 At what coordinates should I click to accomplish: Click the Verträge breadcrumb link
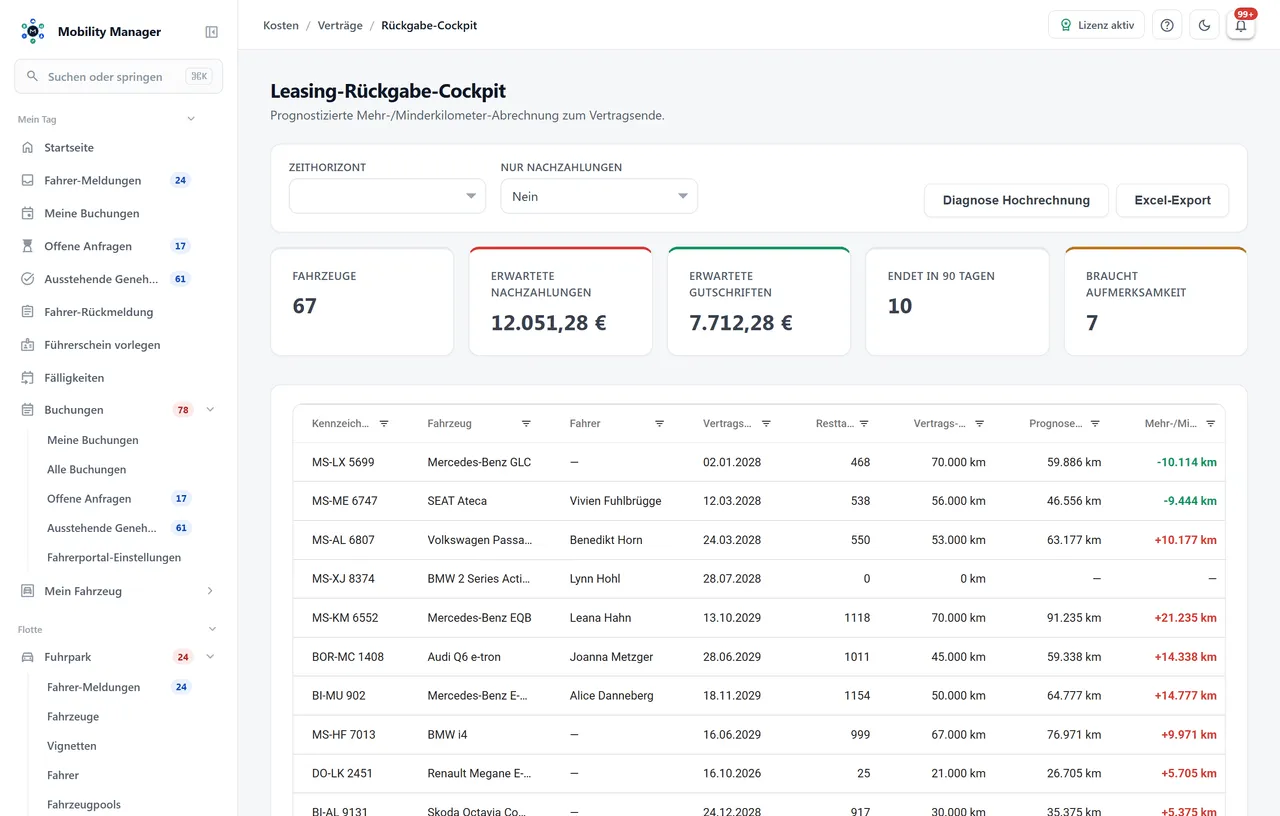click(x=340, y=25)
